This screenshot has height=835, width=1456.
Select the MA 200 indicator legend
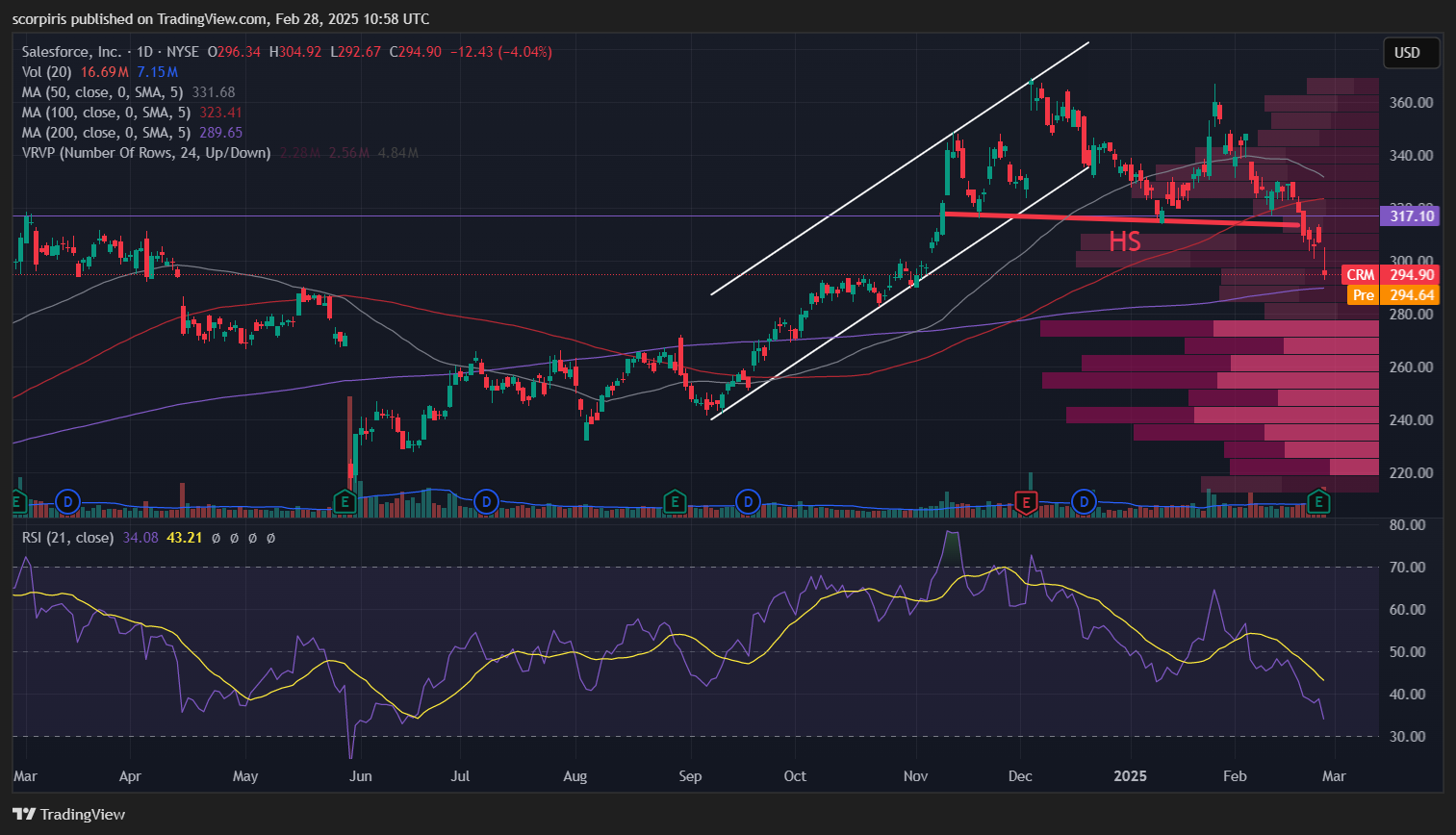pyautogui.click(x=106, y=133)
